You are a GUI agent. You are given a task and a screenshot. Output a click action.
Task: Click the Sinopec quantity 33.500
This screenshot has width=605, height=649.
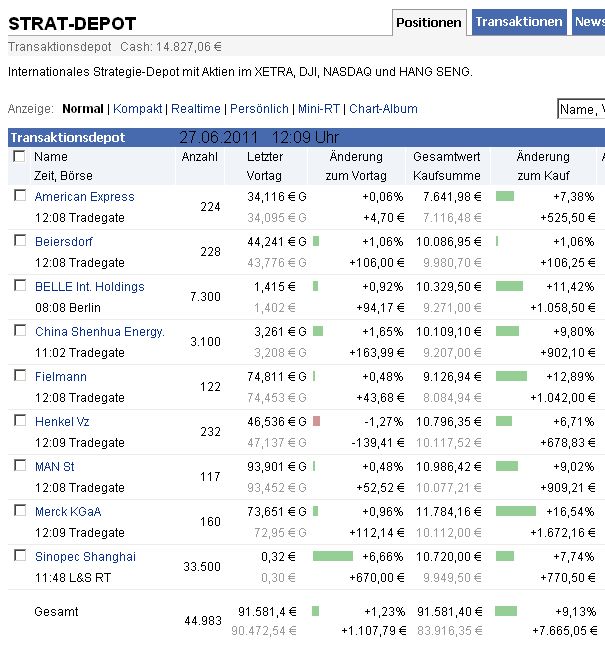(202, 567)
